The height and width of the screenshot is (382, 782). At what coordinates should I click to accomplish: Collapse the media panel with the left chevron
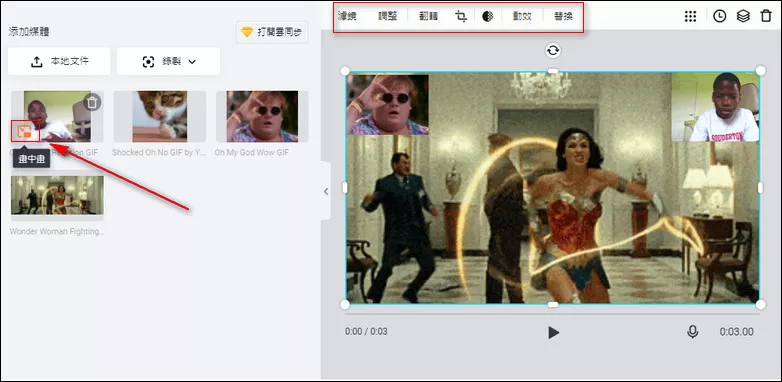point(326,191)
